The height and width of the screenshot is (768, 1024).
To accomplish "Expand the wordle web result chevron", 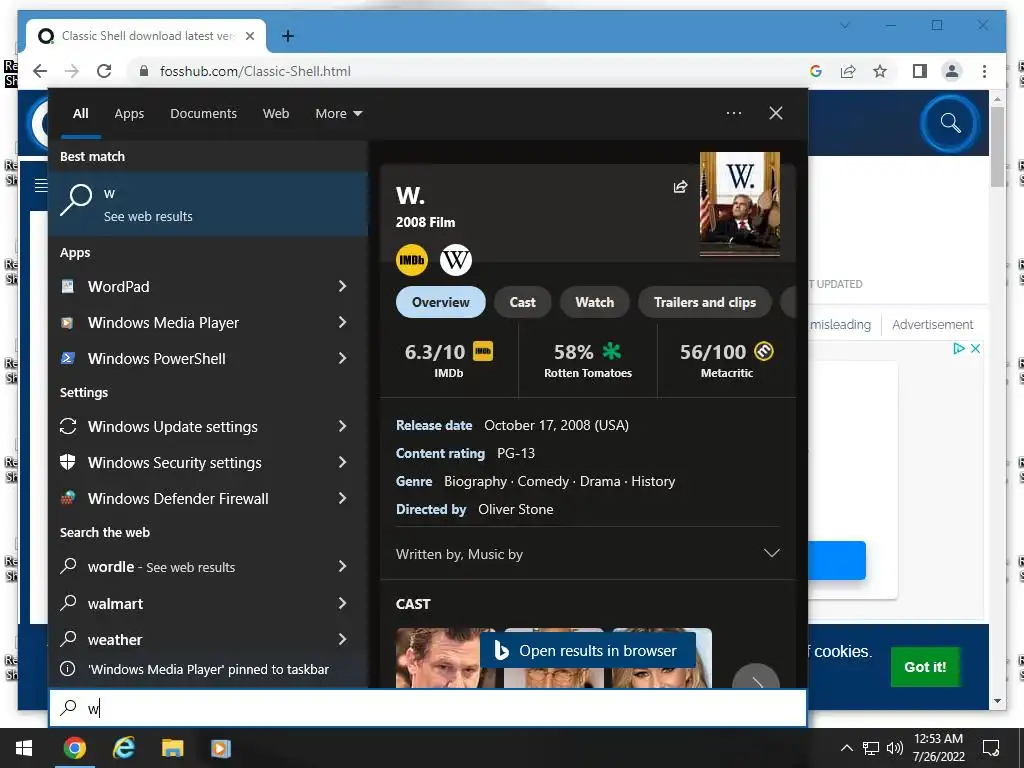I will (342, 566).
